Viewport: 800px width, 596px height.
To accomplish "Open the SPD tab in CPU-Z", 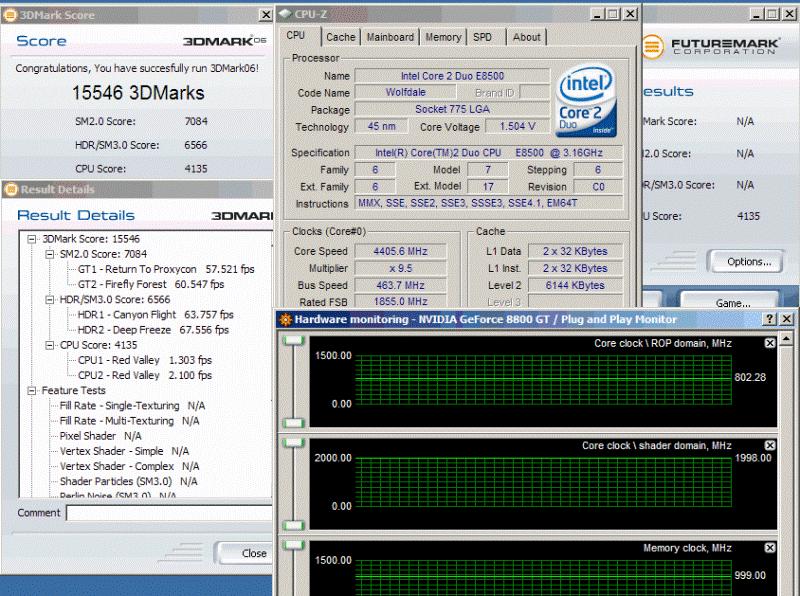I will coord(482,37).
